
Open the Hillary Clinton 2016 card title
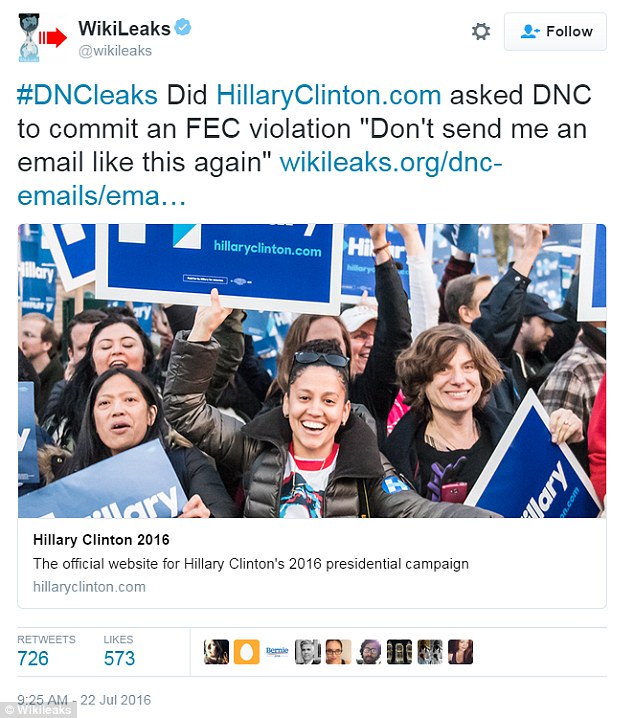[101, 540]
